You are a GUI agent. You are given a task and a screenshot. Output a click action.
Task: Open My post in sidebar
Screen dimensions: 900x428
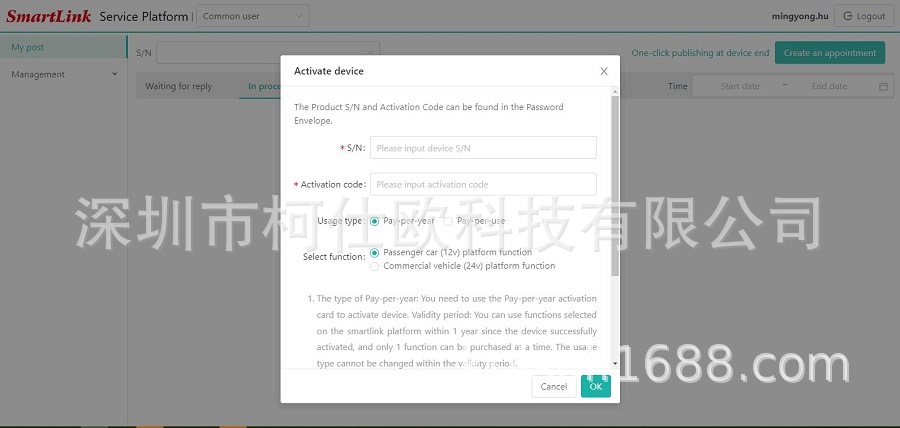tap(63, 47)
